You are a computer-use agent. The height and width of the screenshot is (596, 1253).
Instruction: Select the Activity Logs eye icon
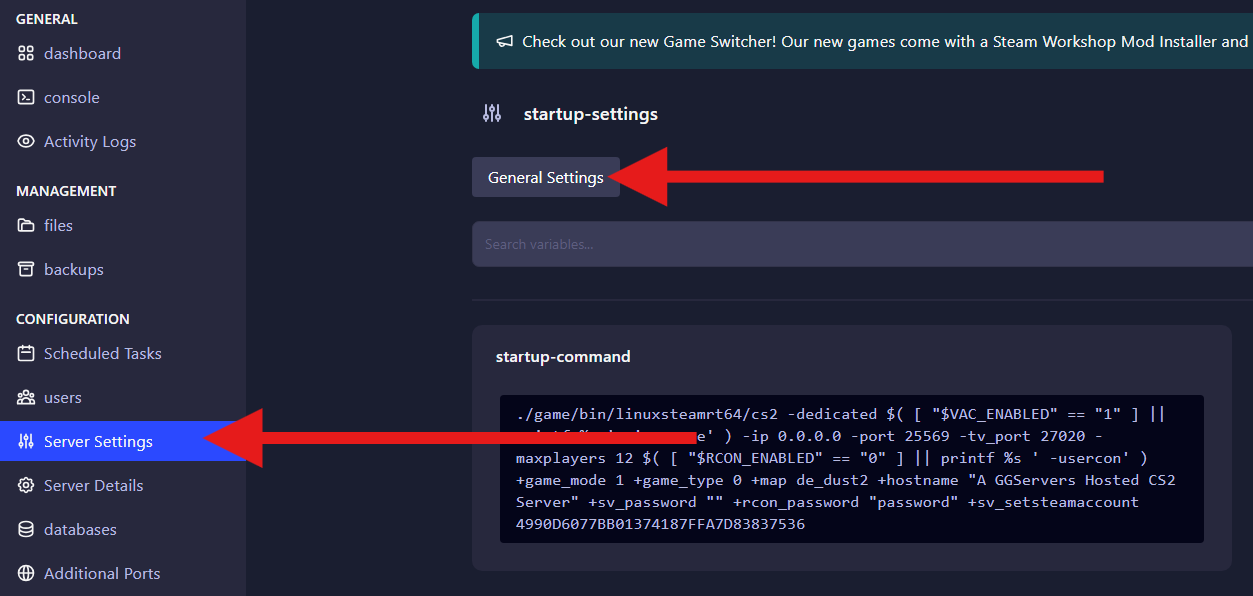point(23,141)
